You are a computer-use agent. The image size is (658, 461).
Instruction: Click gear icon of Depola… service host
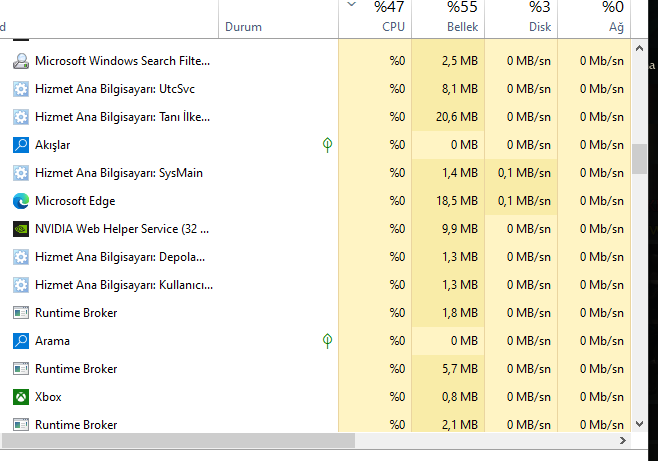(21, 257)
